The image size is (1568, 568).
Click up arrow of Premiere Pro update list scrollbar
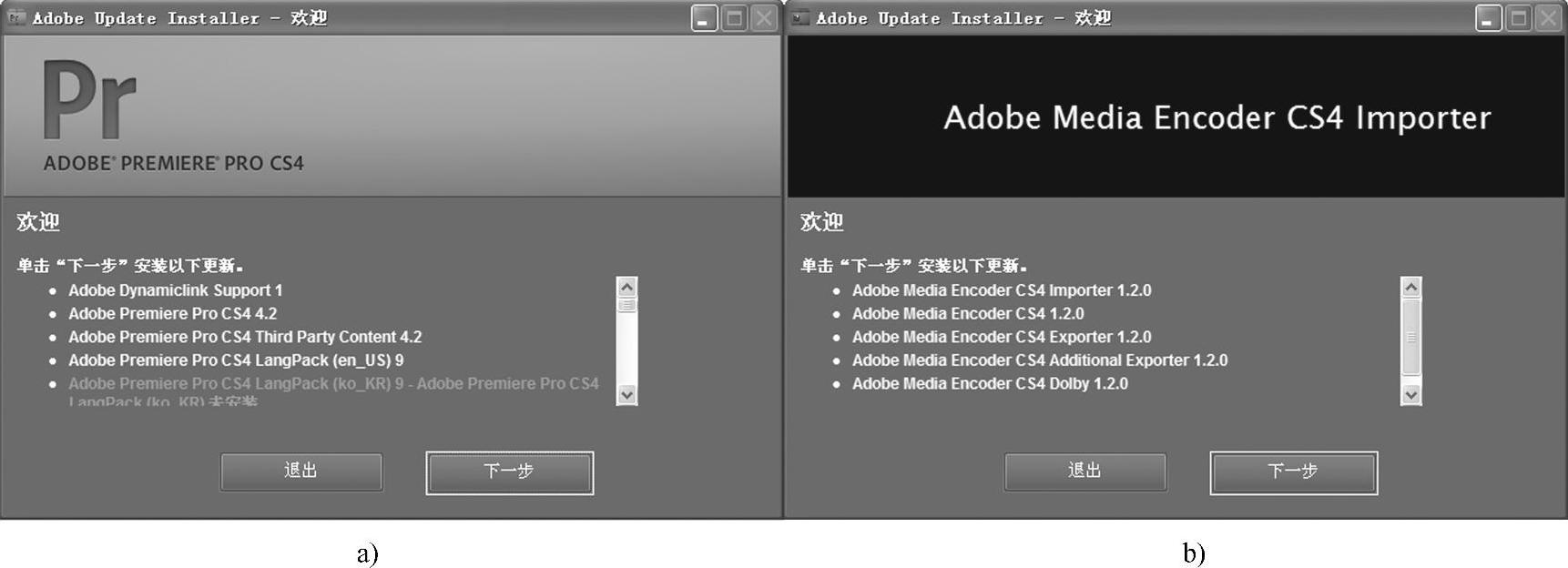(626, 287)
